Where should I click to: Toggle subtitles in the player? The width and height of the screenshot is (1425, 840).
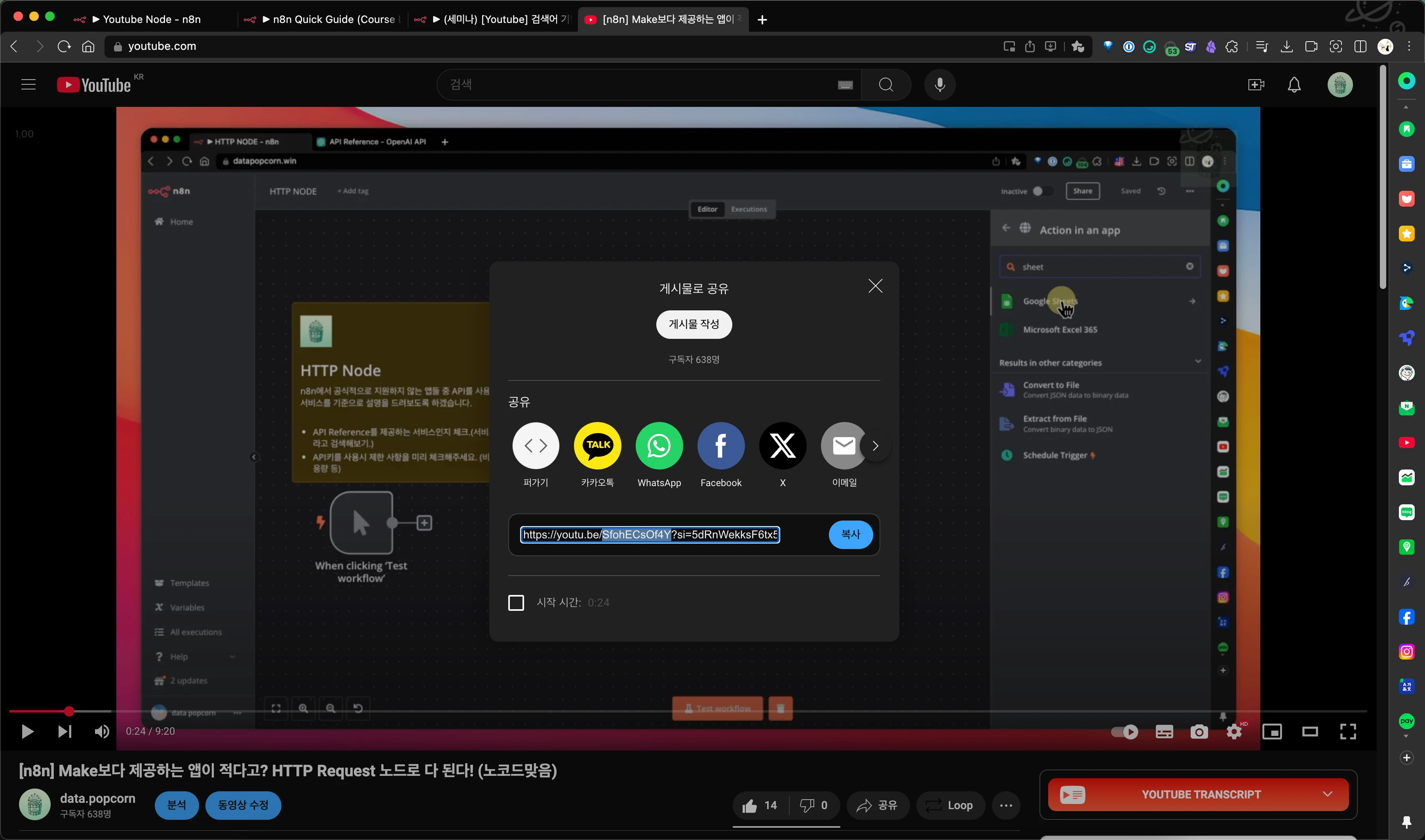point(1163,732)
